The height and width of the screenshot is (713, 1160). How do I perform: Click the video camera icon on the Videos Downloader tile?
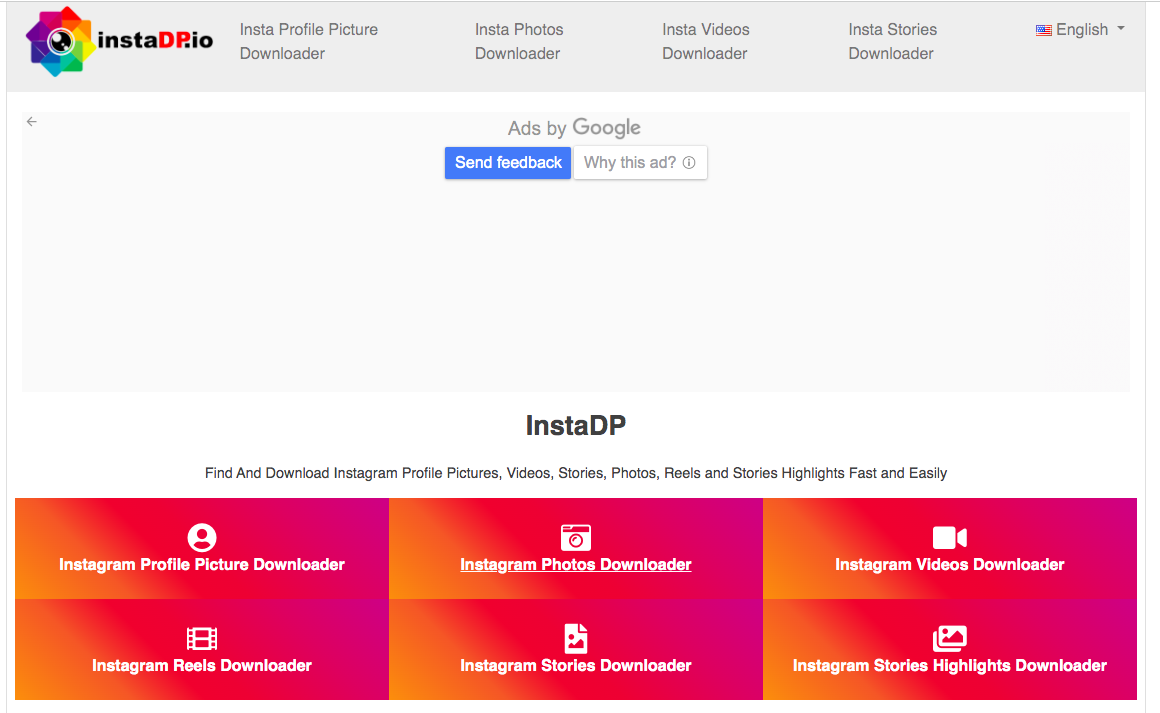(950, 538)
